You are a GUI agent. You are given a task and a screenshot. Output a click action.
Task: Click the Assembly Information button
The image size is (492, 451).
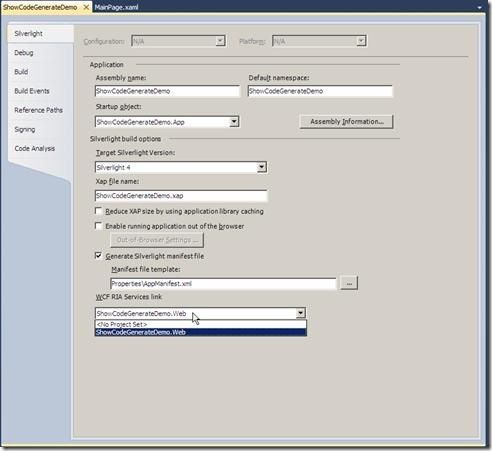[x=347, y=122]
